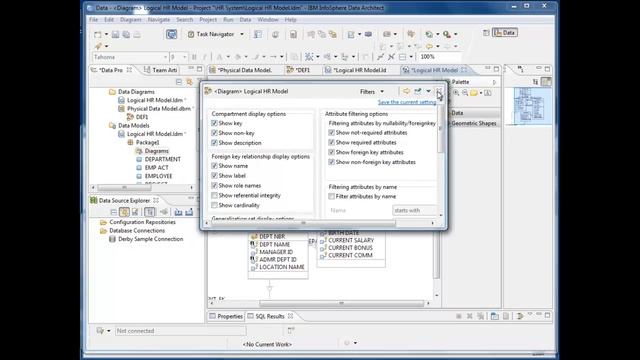Image resolution: width=640 pixels, height=360 pixels.
Task: Click the Save icon in main toolbar
Action: (116, 35)
